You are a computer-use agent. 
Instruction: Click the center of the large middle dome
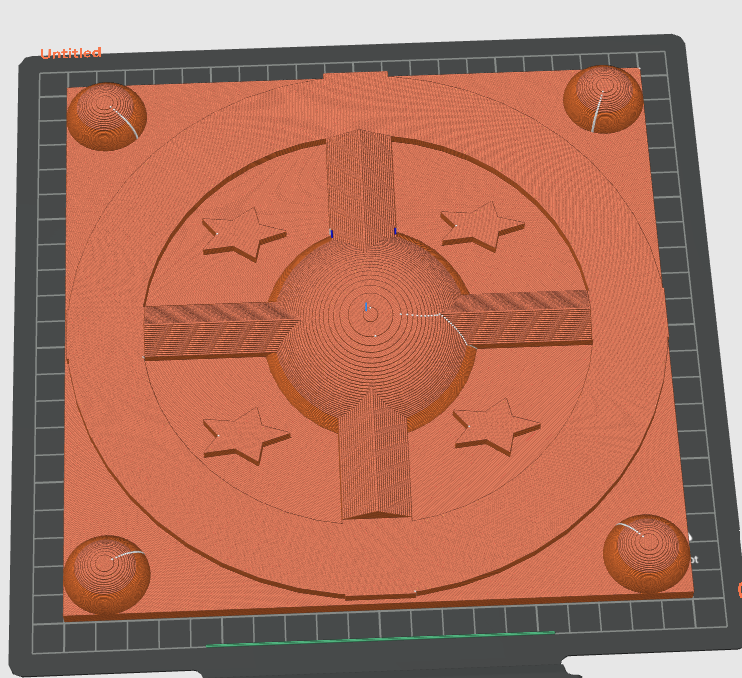[371, 315]
